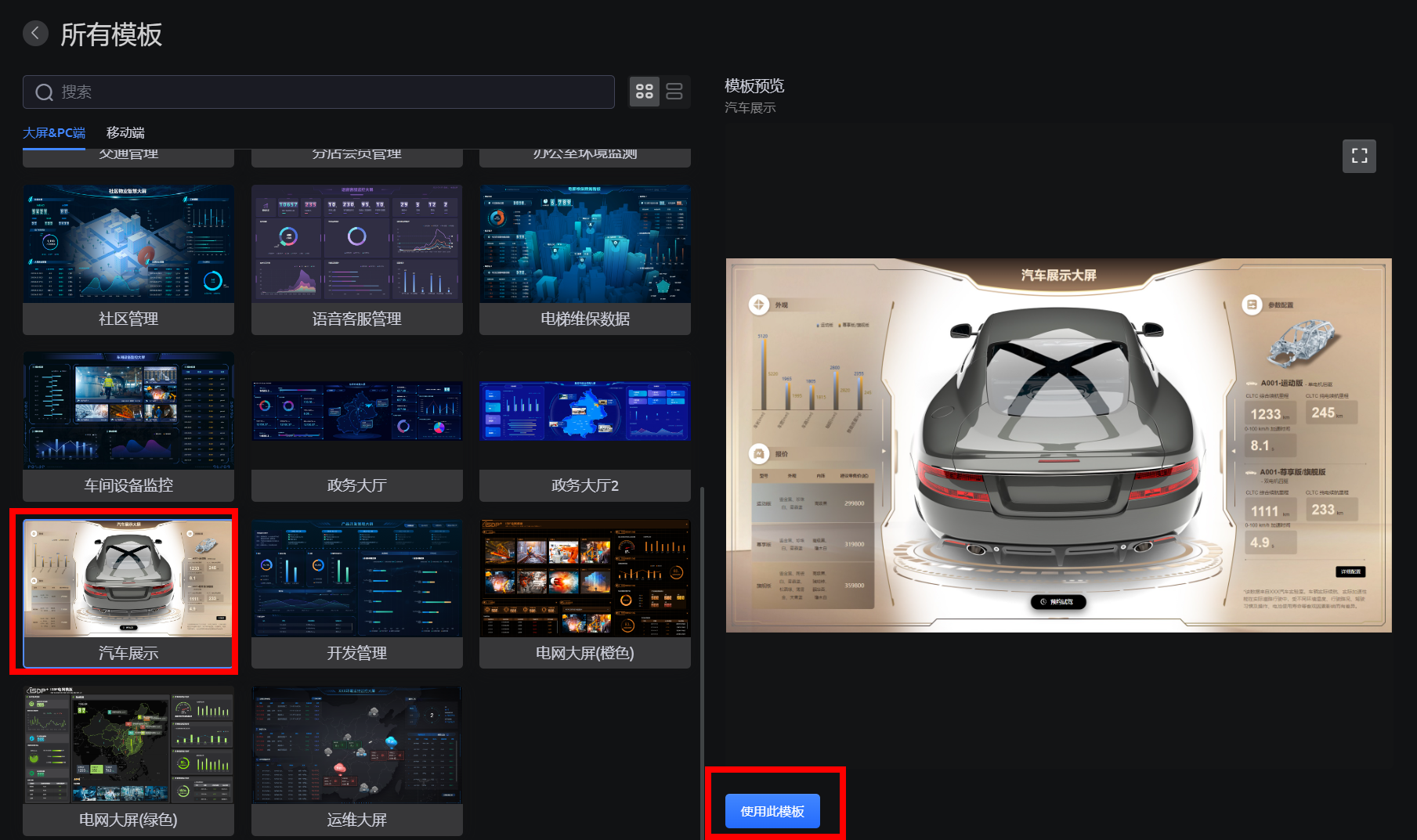The height and width of the screenshot is (840, 1417).
Task: Click the 报价 icon in the preview
Action: (759, 453)
